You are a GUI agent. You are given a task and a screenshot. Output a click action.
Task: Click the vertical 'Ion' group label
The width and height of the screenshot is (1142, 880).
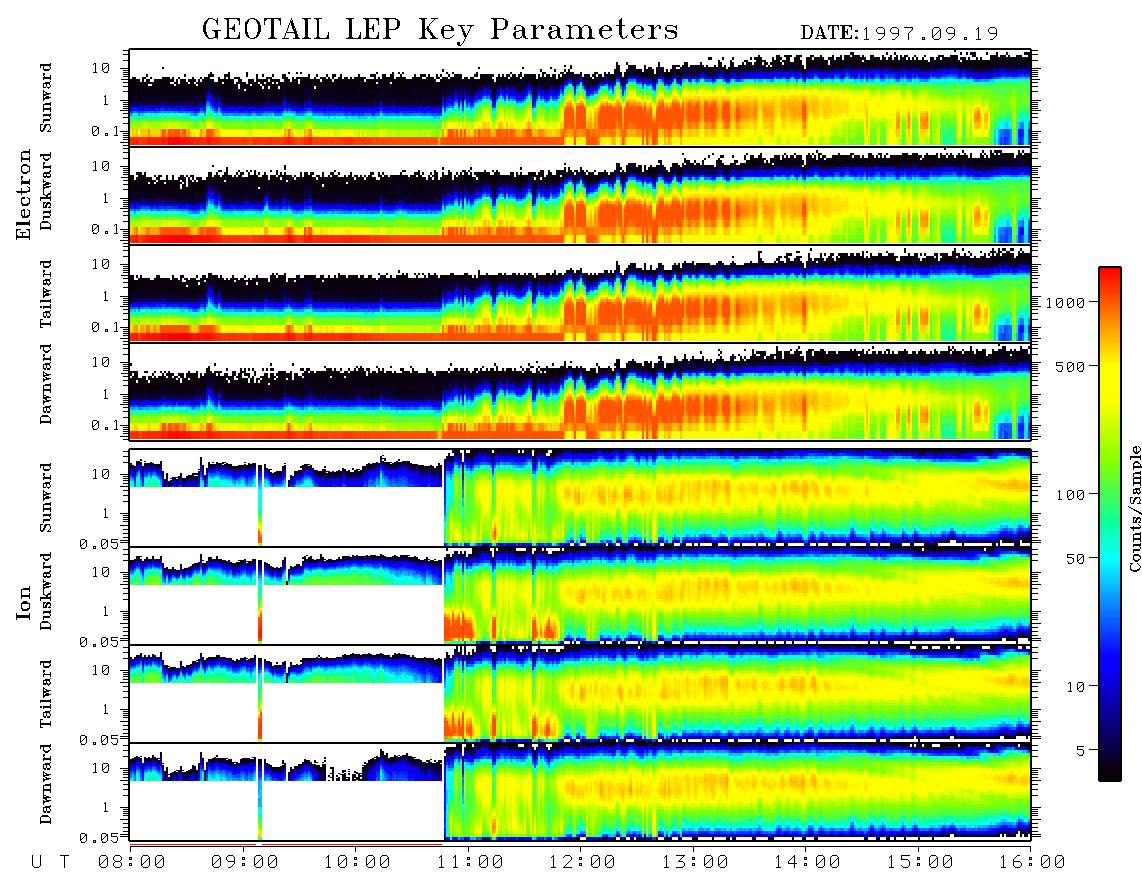click(24, 602)
